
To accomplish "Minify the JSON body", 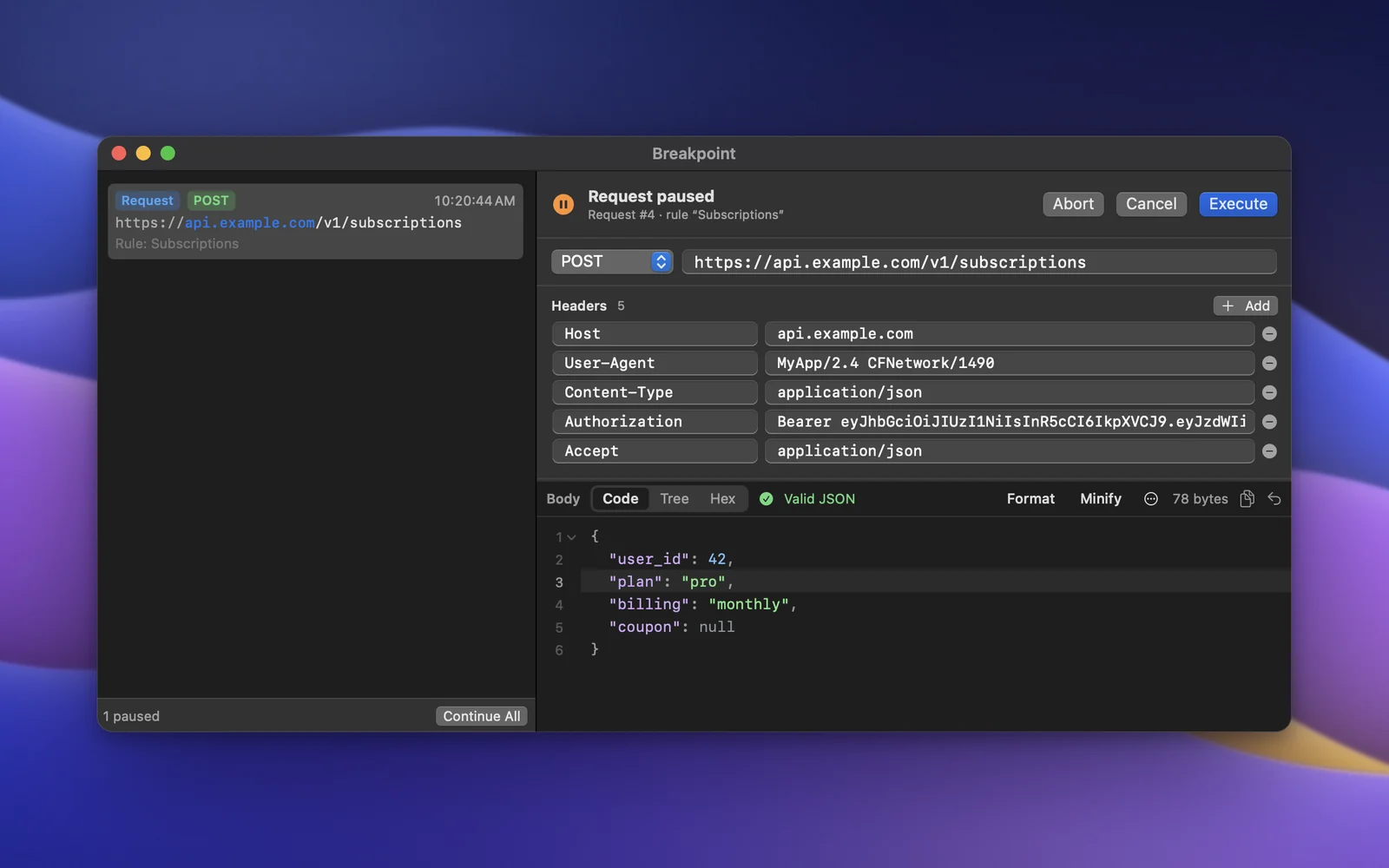I will click(x=1101, y=499).
